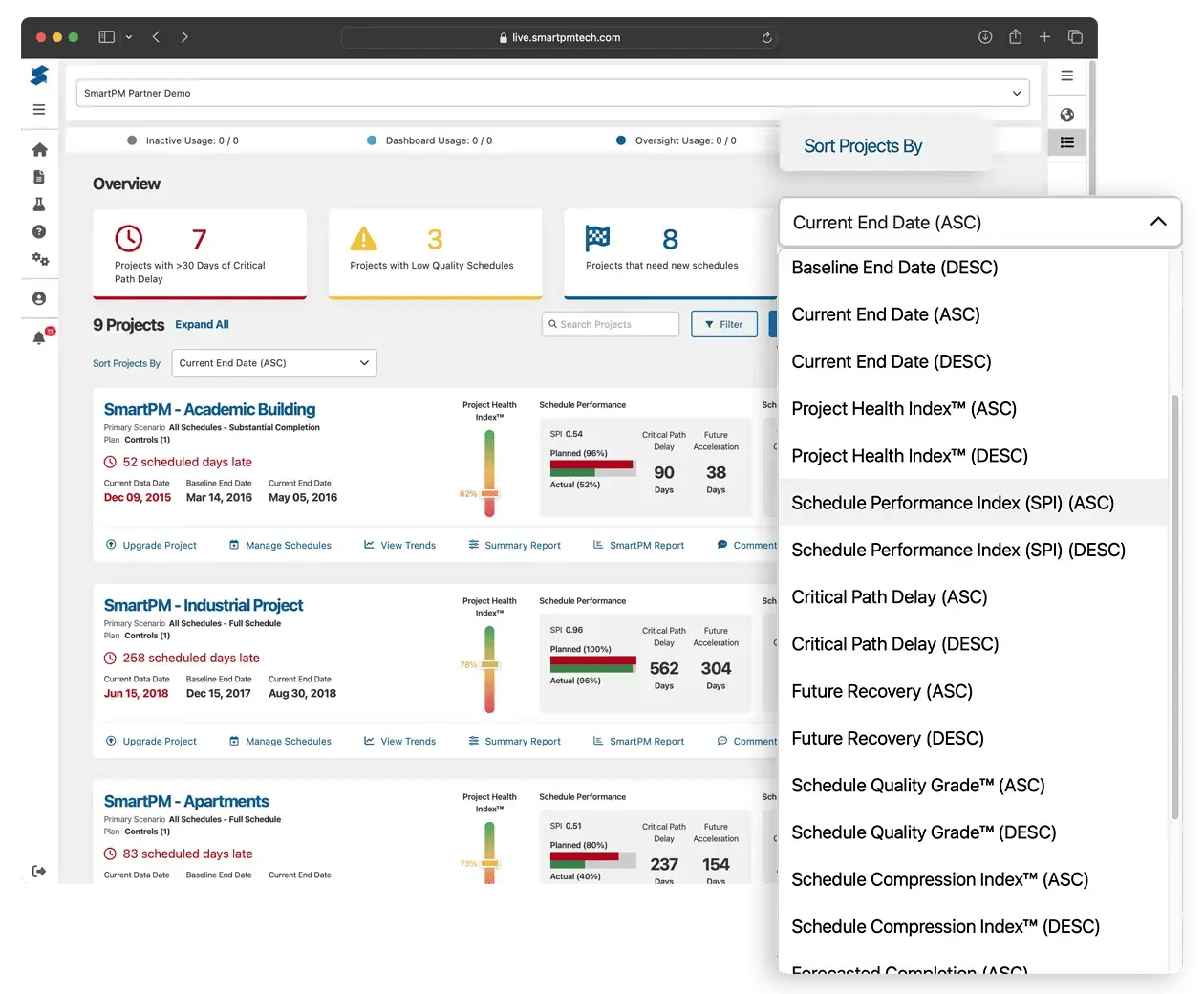Select the list view icon
This screenshot has height=994, width=1204.
[1067, 142]
